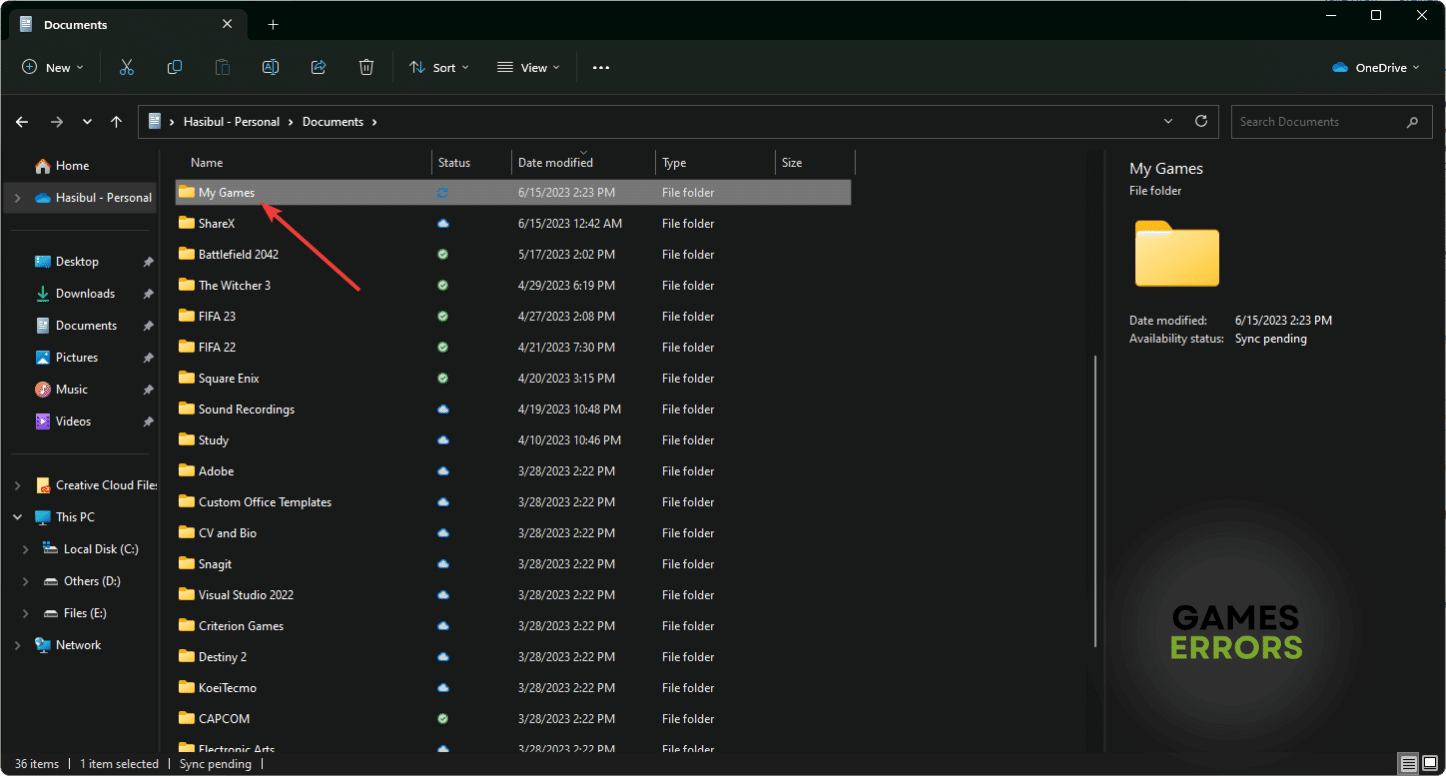Click the Copy icon in toolbar
This screenshot has width=1446, height=776.
174,67
